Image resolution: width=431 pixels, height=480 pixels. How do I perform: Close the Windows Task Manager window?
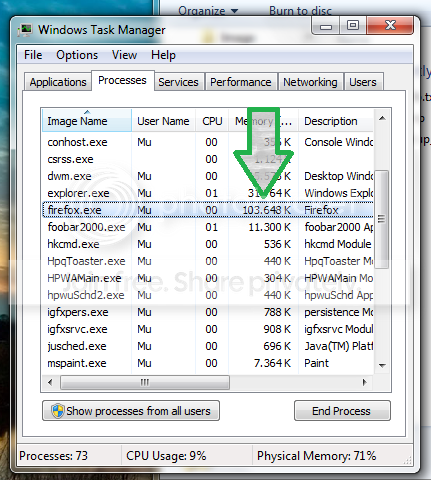(390, 25)
